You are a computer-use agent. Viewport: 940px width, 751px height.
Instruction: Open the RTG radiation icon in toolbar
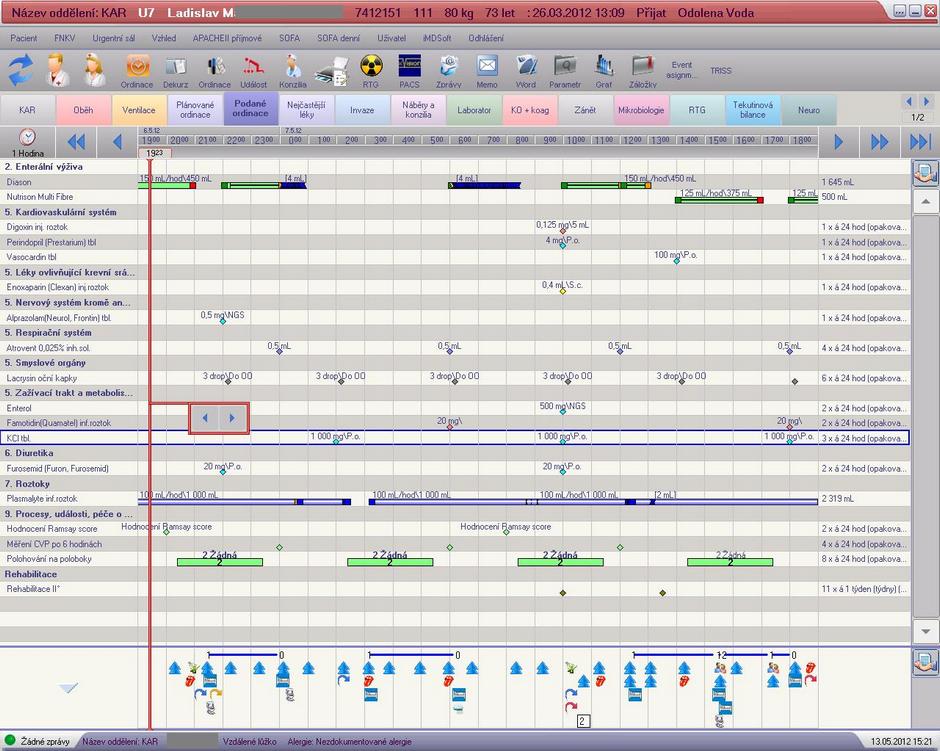(x=371, y=69)
